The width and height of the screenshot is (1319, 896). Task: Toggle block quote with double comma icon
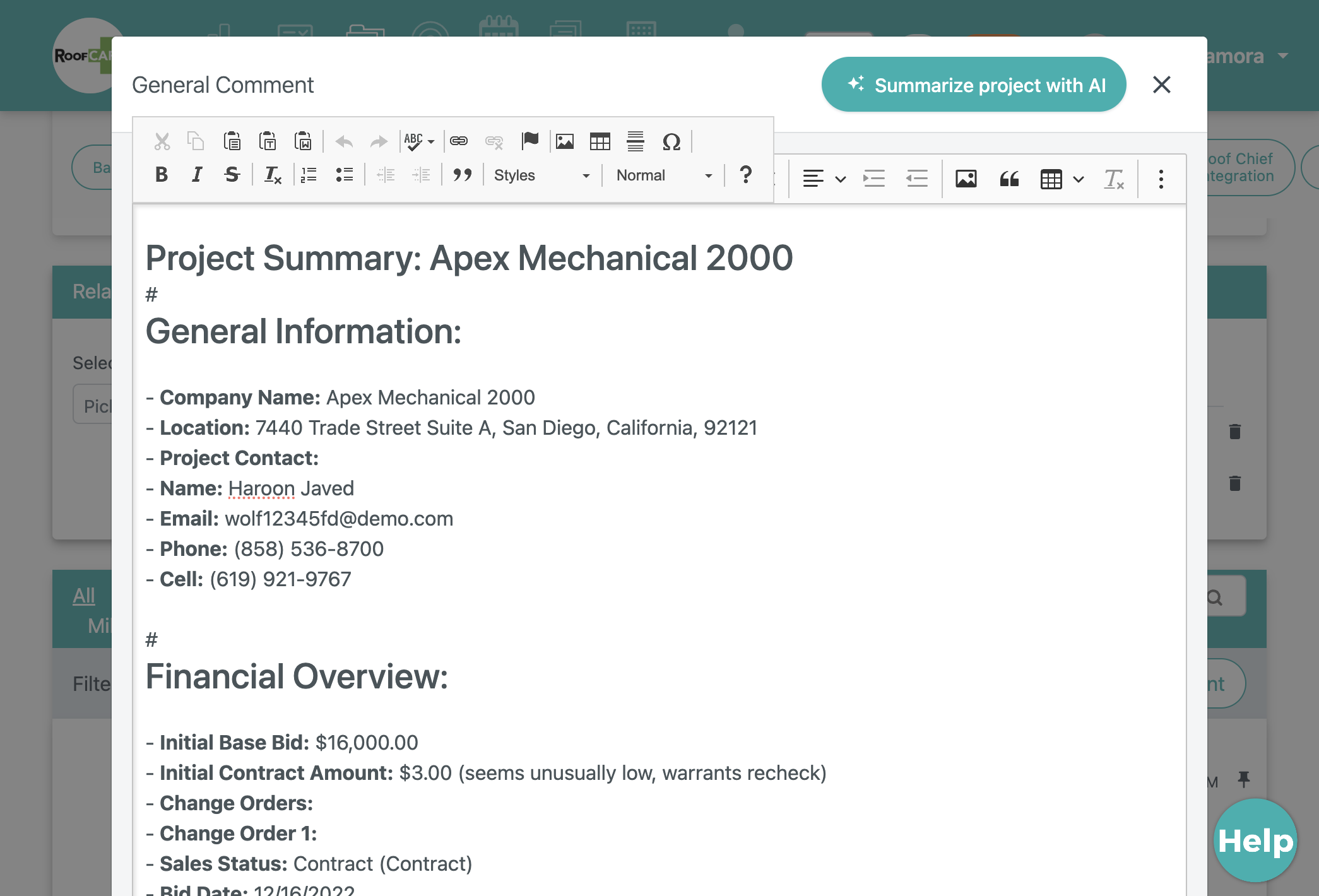[x=463, y=175]
